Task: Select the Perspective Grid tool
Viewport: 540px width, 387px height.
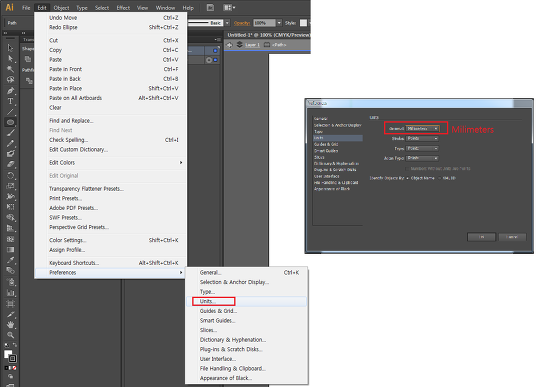Action: pos(10,228)
